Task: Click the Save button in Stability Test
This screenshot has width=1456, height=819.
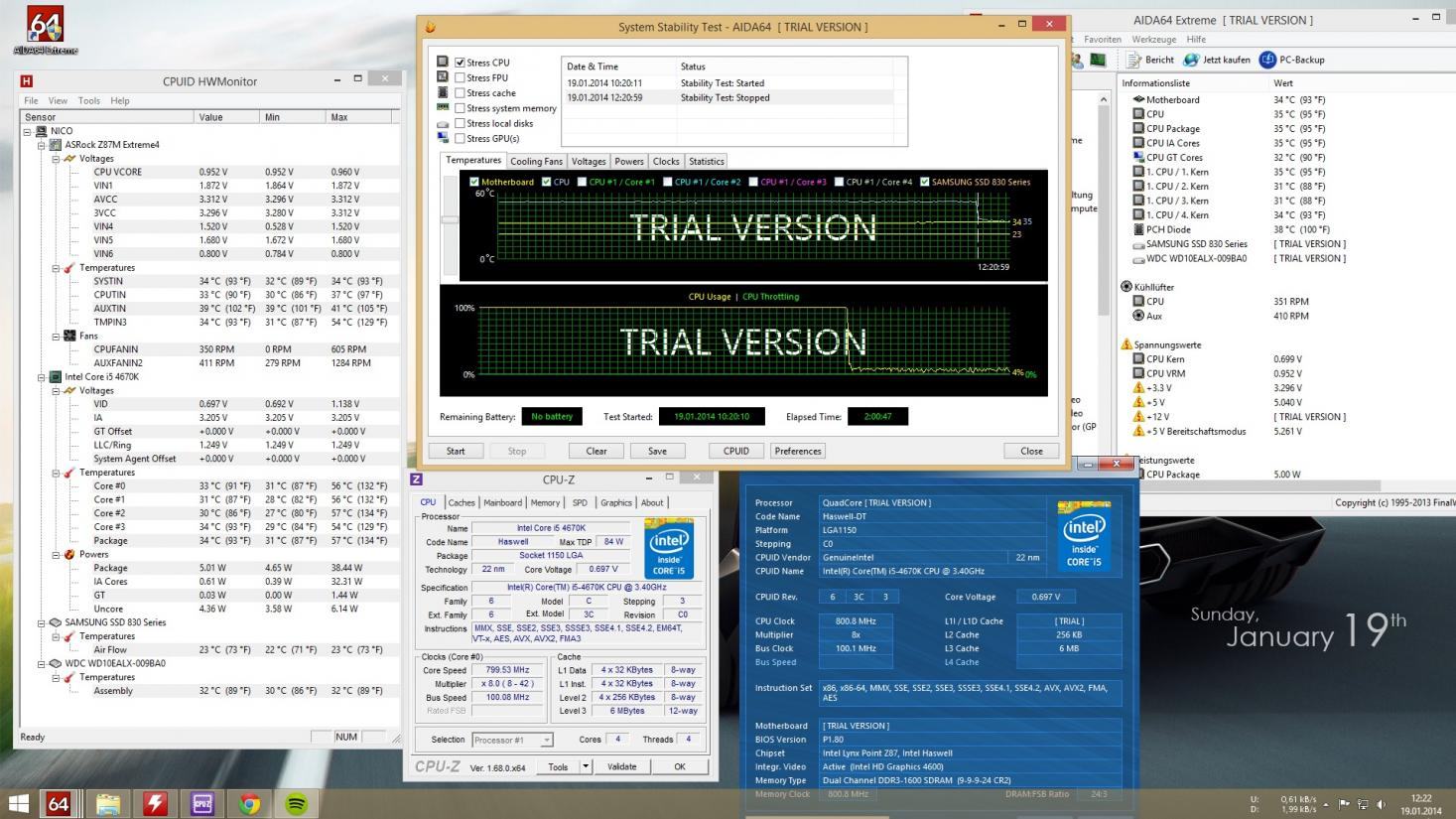Action: point(657,451)
